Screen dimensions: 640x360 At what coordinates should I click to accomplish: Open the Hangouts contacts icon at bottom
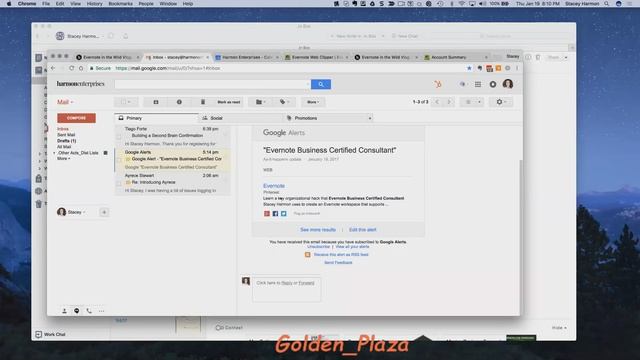tap(64, 311)
